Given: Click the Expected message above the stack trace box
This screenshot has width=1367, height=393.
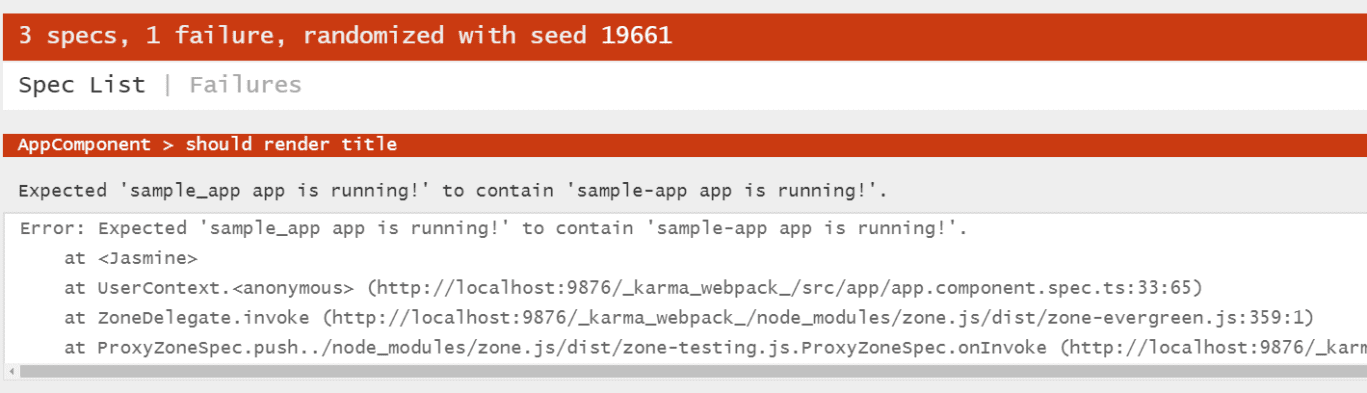Looking at the screenshot, I should tap(452, 190).
